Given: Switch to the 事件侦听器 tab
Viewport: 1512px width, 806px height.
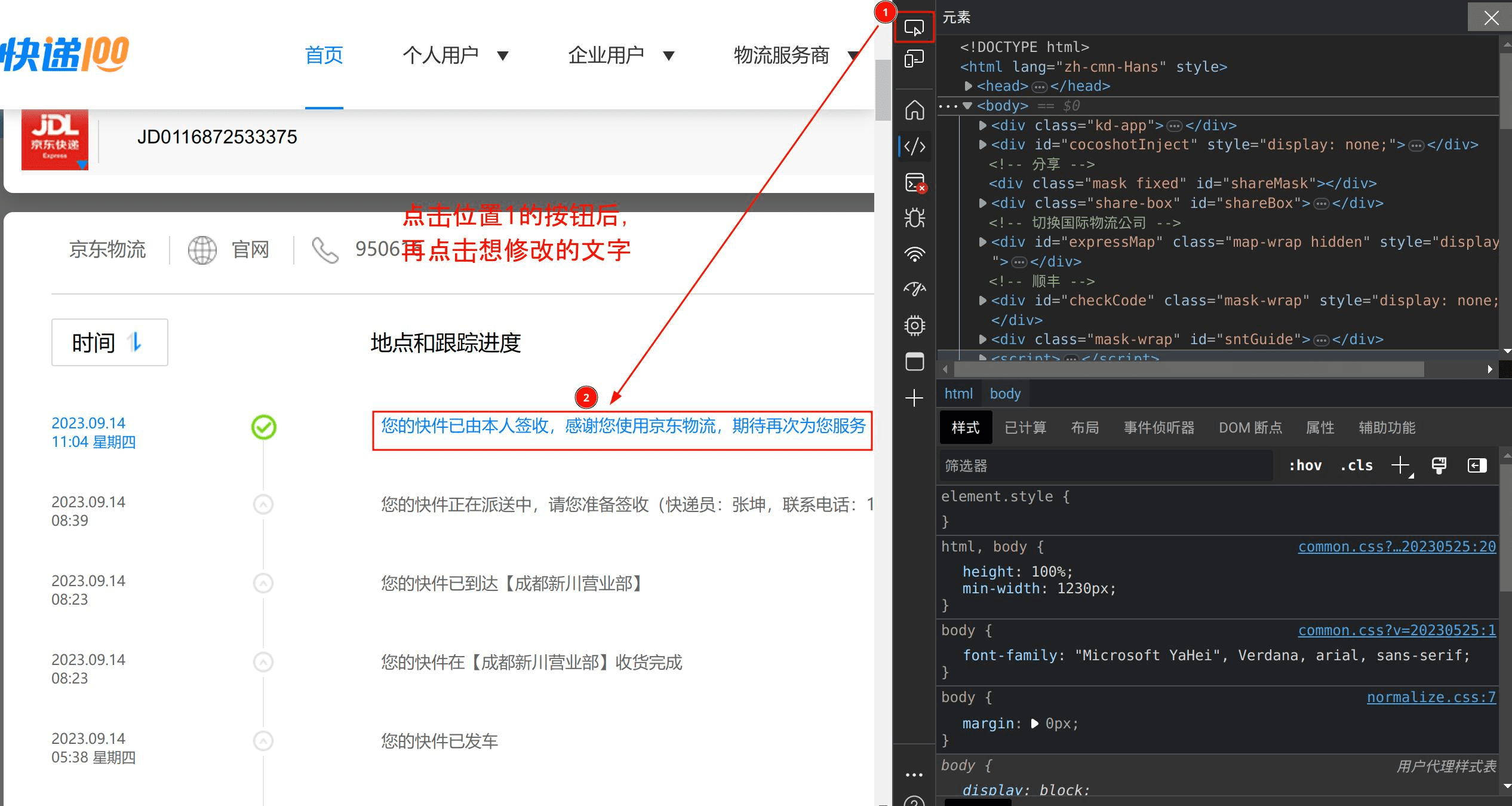Looking at the screenshot, I should (x=1159, y=428).
